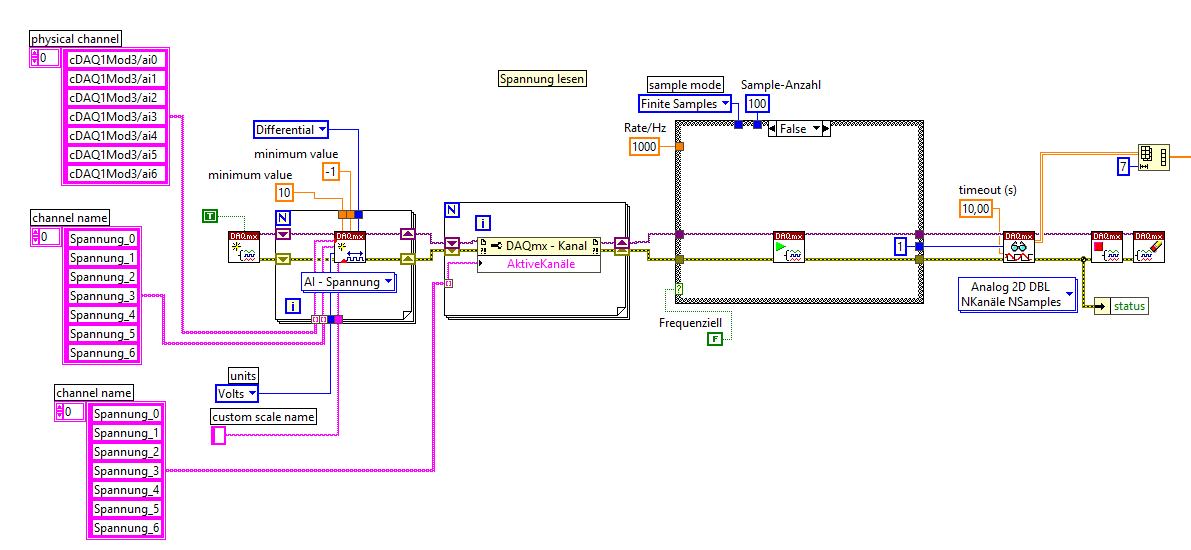Click the iteration terminal of the AI - Spannung loop
The image size is (1191, 550).
pos(292,306)
